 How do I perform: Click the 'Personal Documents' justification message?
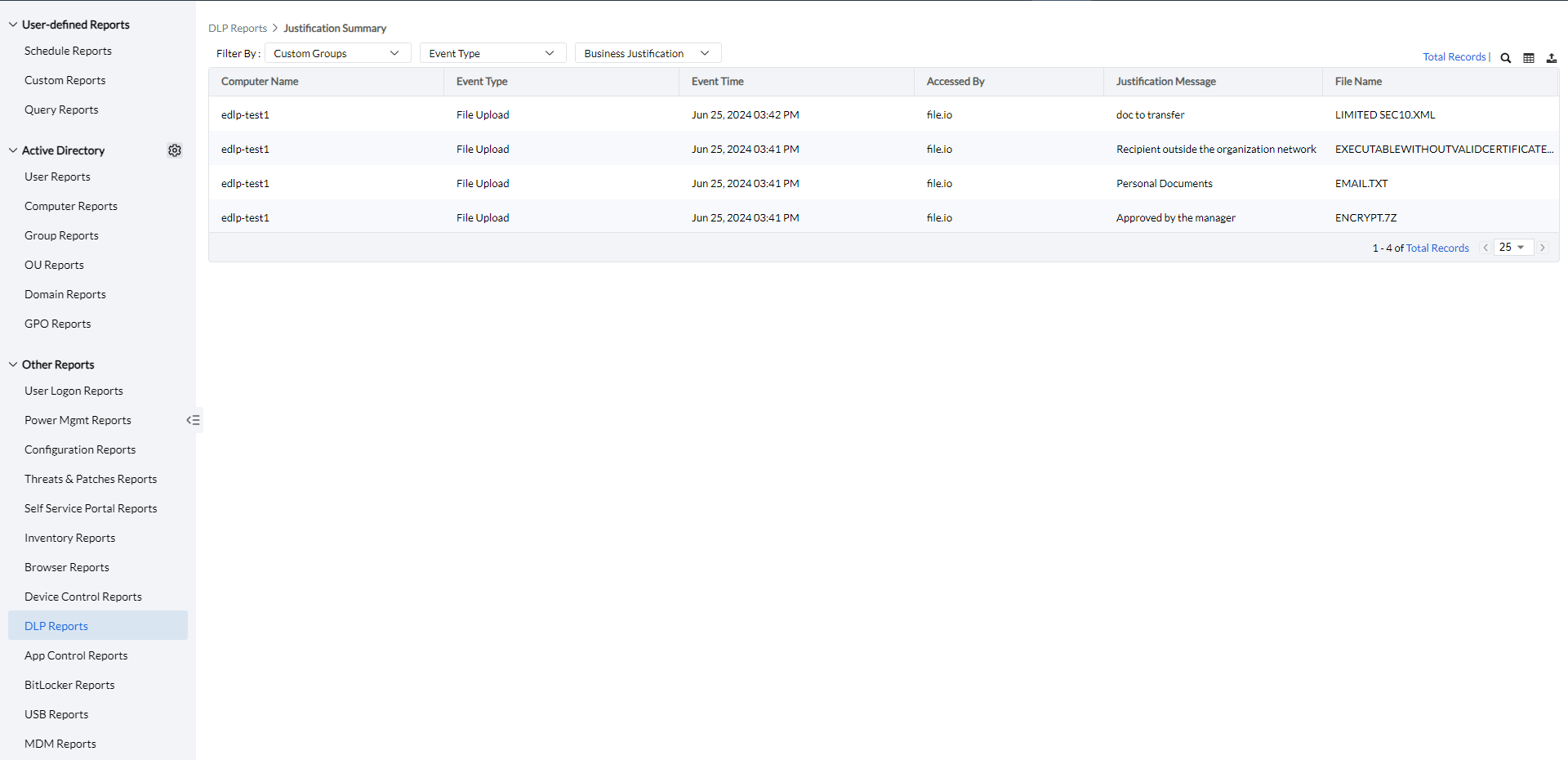pyautogui.click(x=1165, y=184)
